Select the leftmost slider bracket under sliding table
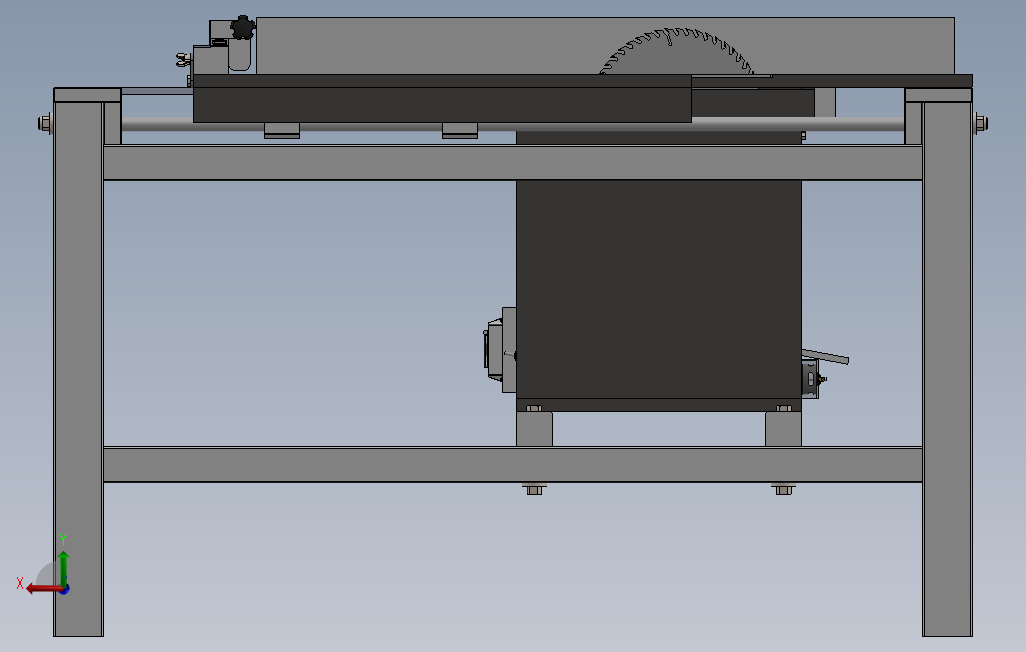Viewport: 1026px width, 652px height. click(282, 130)
